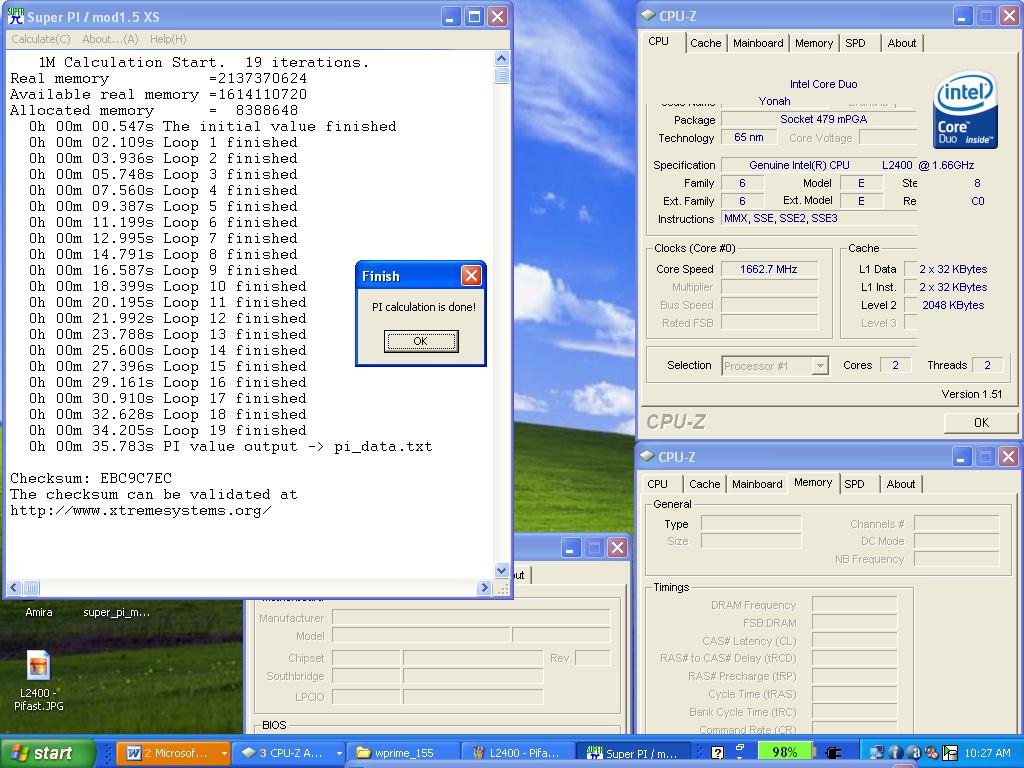Switch to the Mainboard tab in top CPU-Z window
Screen dimensions: 1024x768
(x=758, y=43)
